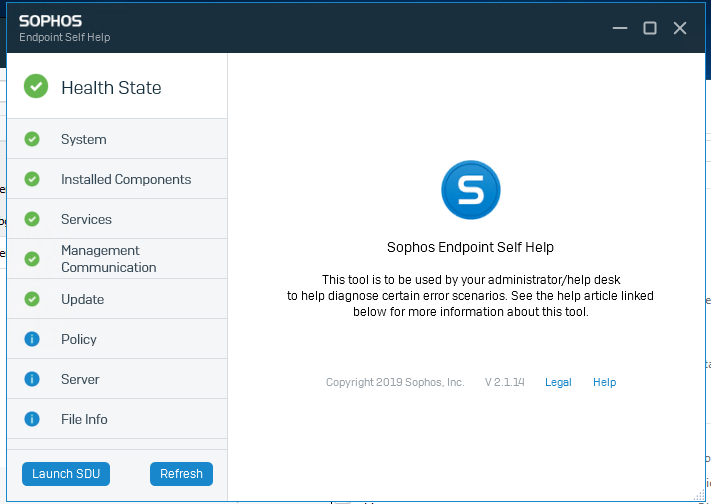Click the blue info icon for File Info

(x=32, y=419)
